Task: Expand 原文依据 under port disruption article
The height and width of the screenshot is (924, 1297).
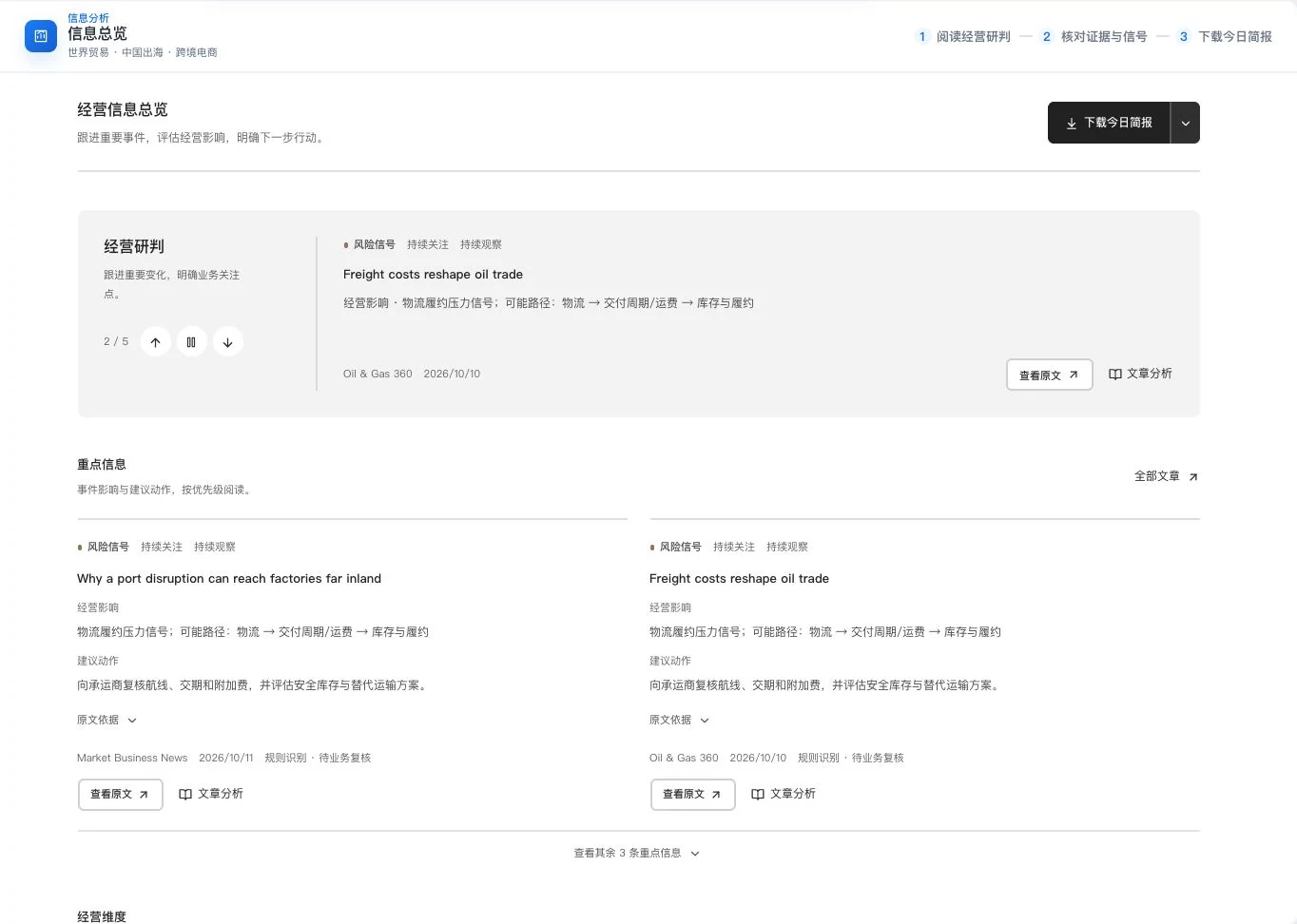Action: [x=106, y=720]
